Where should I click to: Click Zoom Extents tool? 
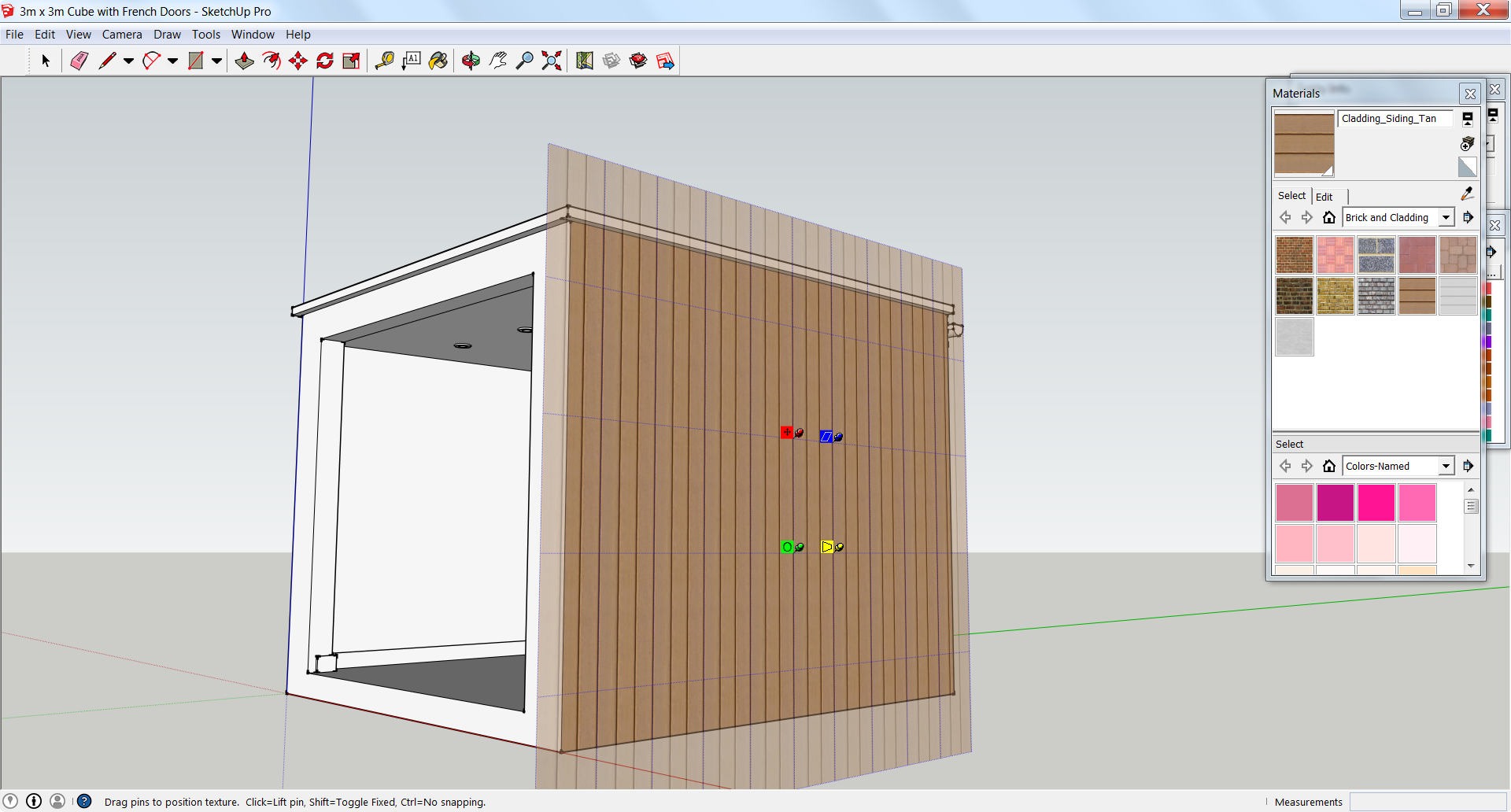point(552,61)
